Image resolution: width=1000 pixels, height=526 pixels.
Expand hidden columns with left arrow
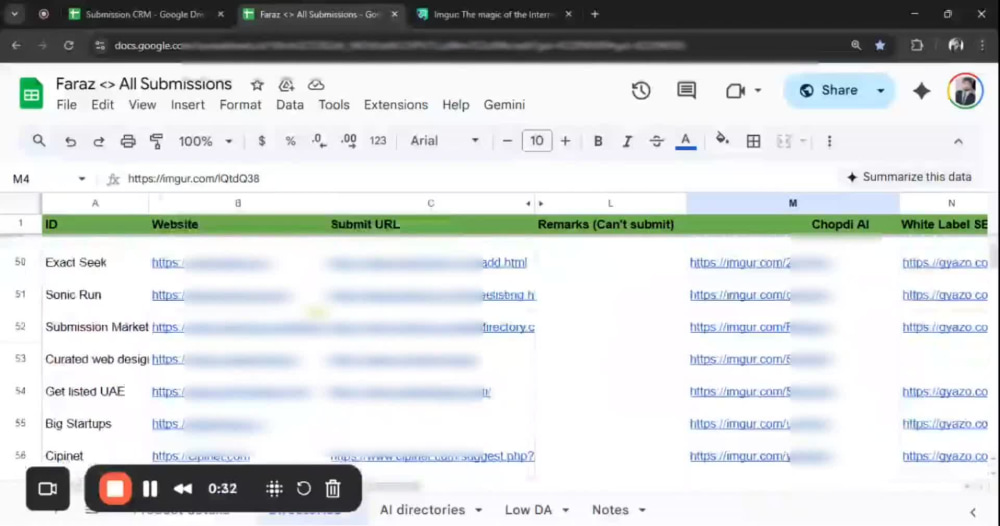click(x=528, y=203)
